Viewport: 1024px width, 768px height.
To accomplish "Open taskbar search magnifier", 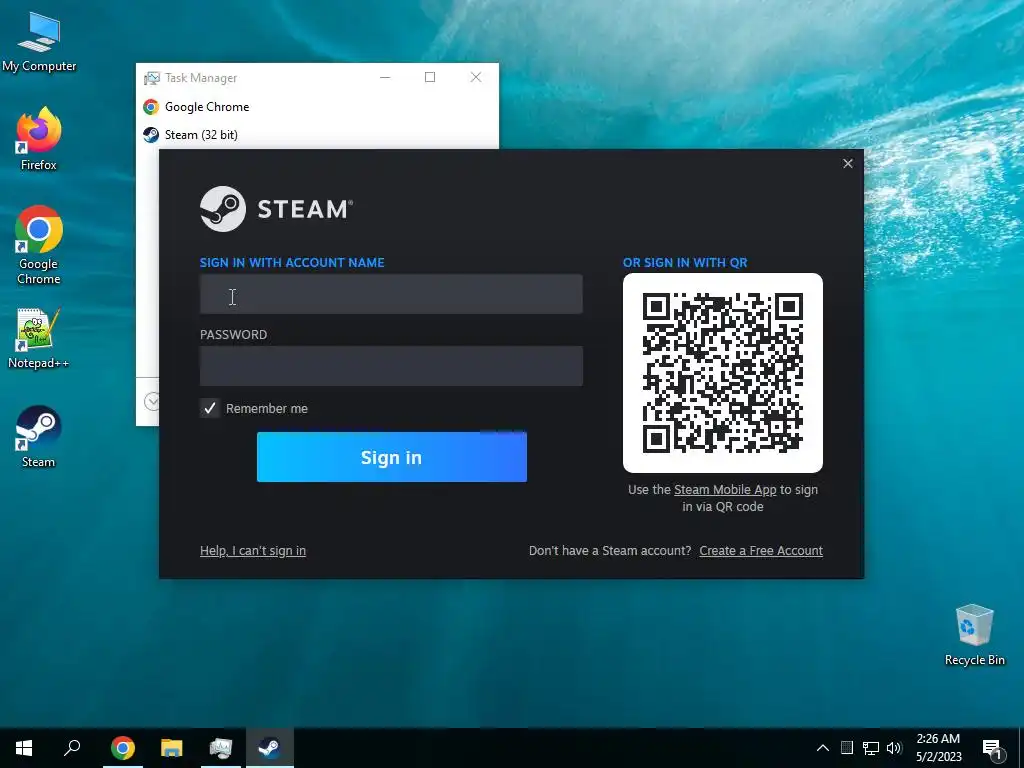I will coord(72,748).
